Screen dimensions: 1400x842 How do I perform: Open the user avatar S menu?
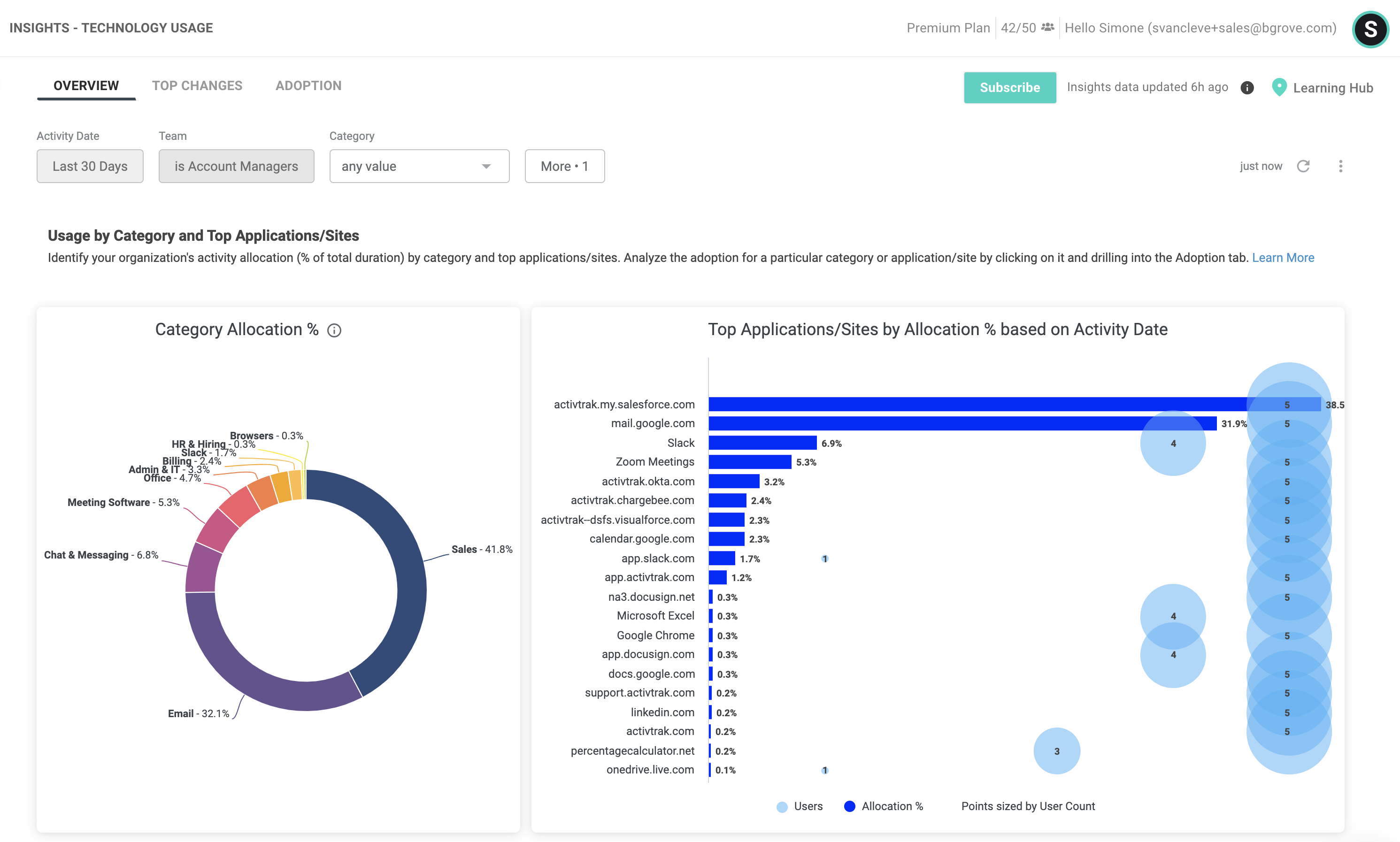1370,29
